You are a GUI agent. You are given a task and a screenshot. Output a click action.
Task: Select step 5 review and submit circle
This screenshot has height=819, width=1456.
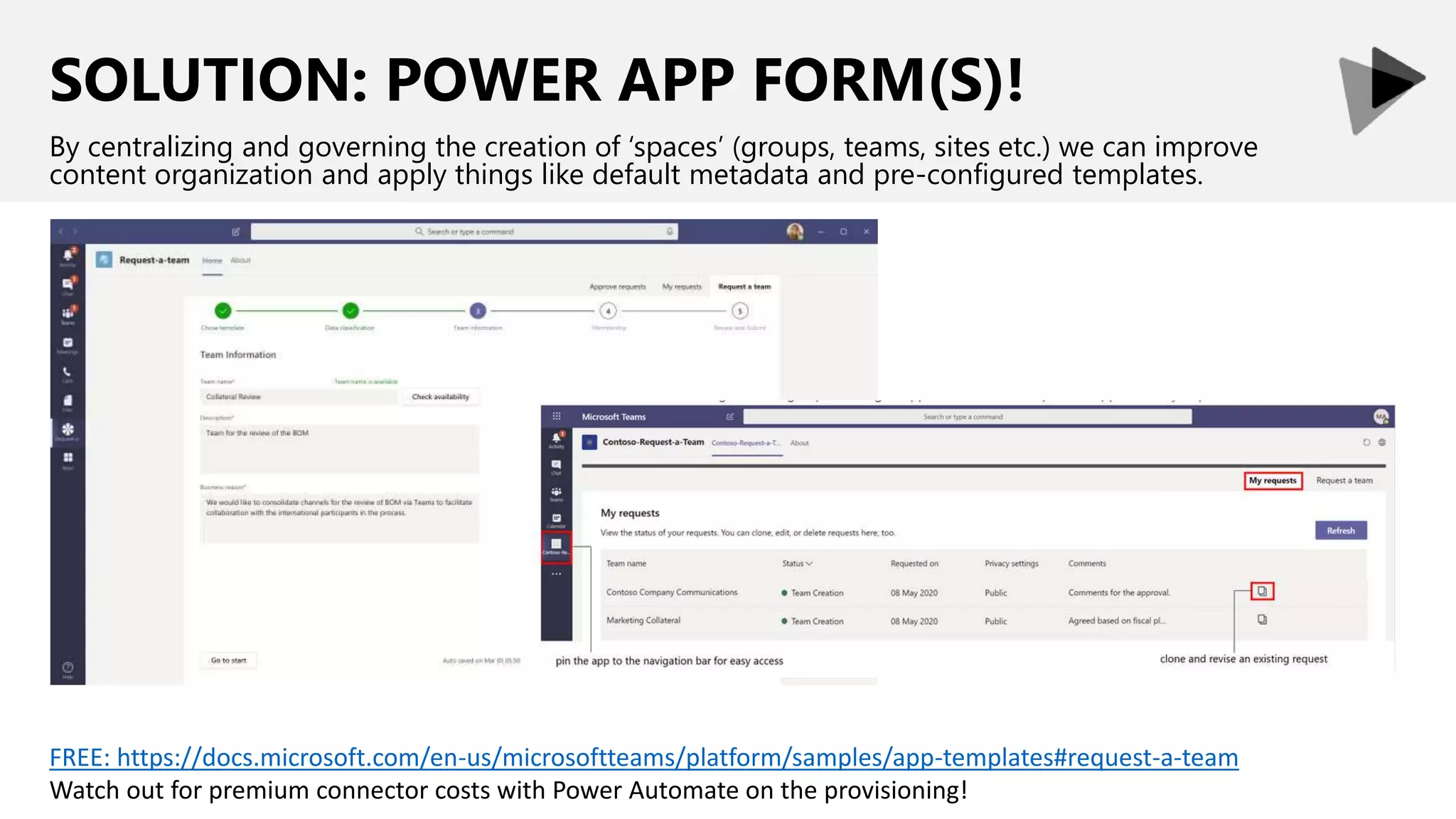tap(740, 311)
